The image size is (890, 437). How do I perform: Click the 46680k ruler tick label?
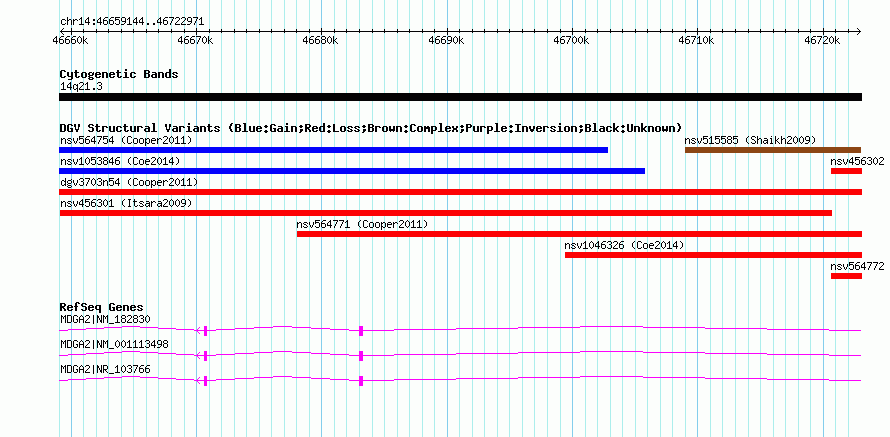coord(321,40)
